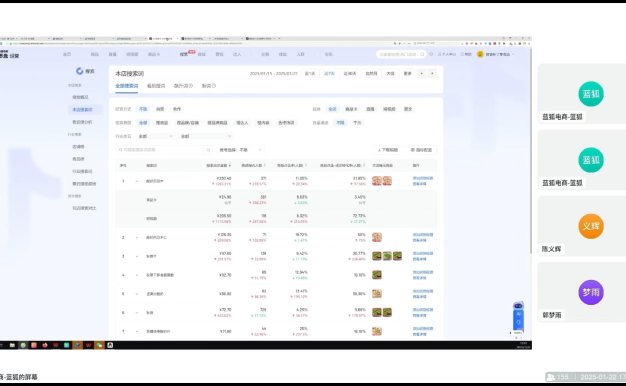Click the 本店搜索词 page heading
The height and width of the screenshot is (386, 626).
[129, 73]
